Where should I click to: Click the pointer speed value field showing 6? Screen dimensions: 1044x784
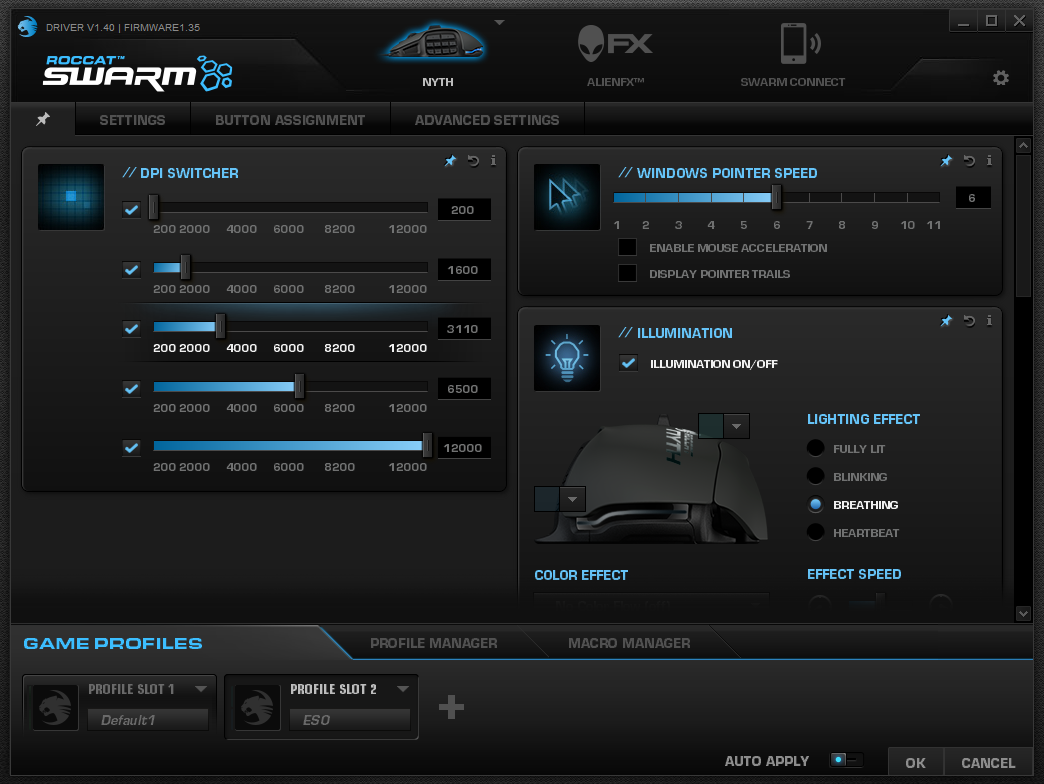(x=973, y=198)
